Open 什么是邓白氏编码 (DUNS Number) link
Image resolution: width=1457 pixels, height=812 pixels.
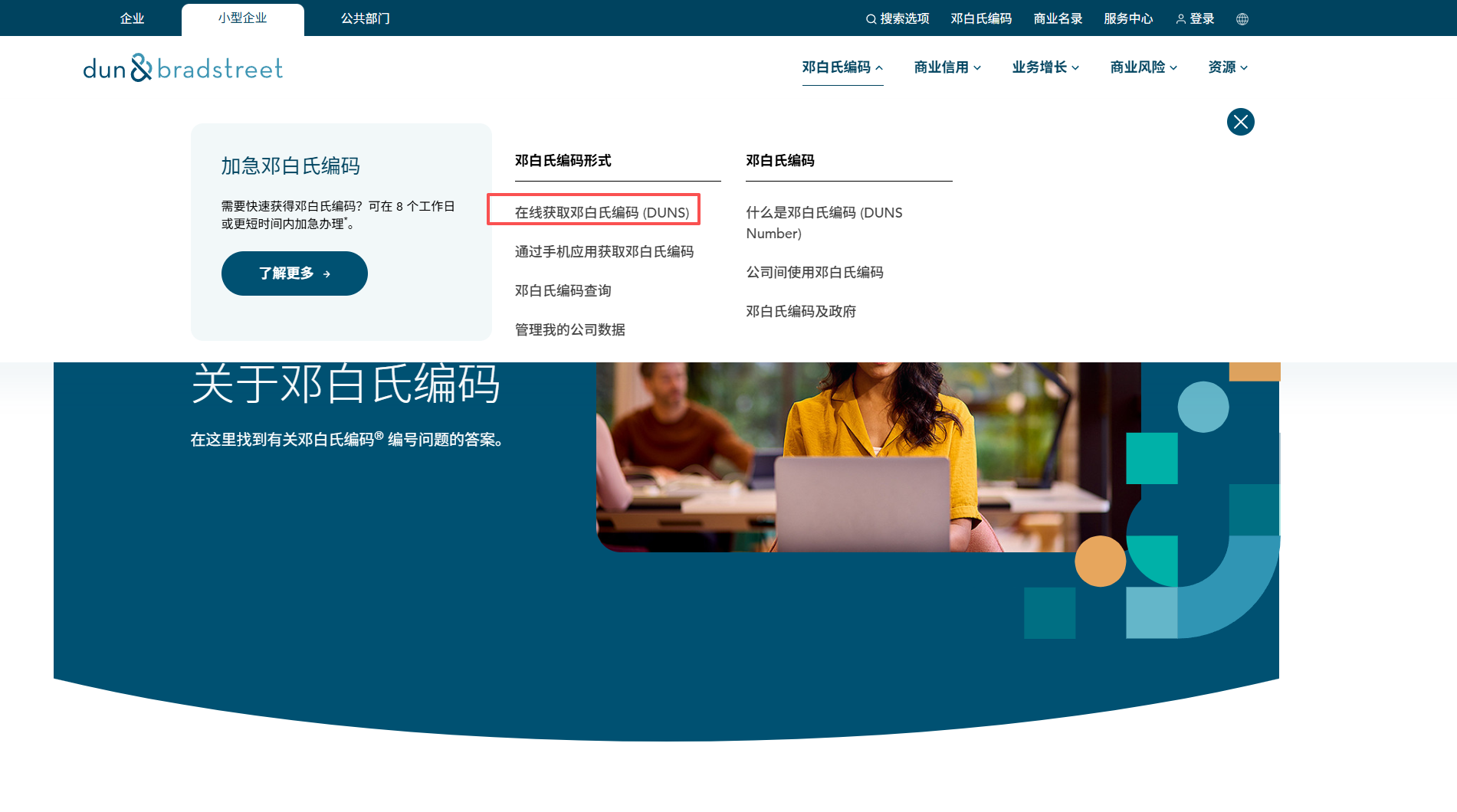(x=824, y=223)
